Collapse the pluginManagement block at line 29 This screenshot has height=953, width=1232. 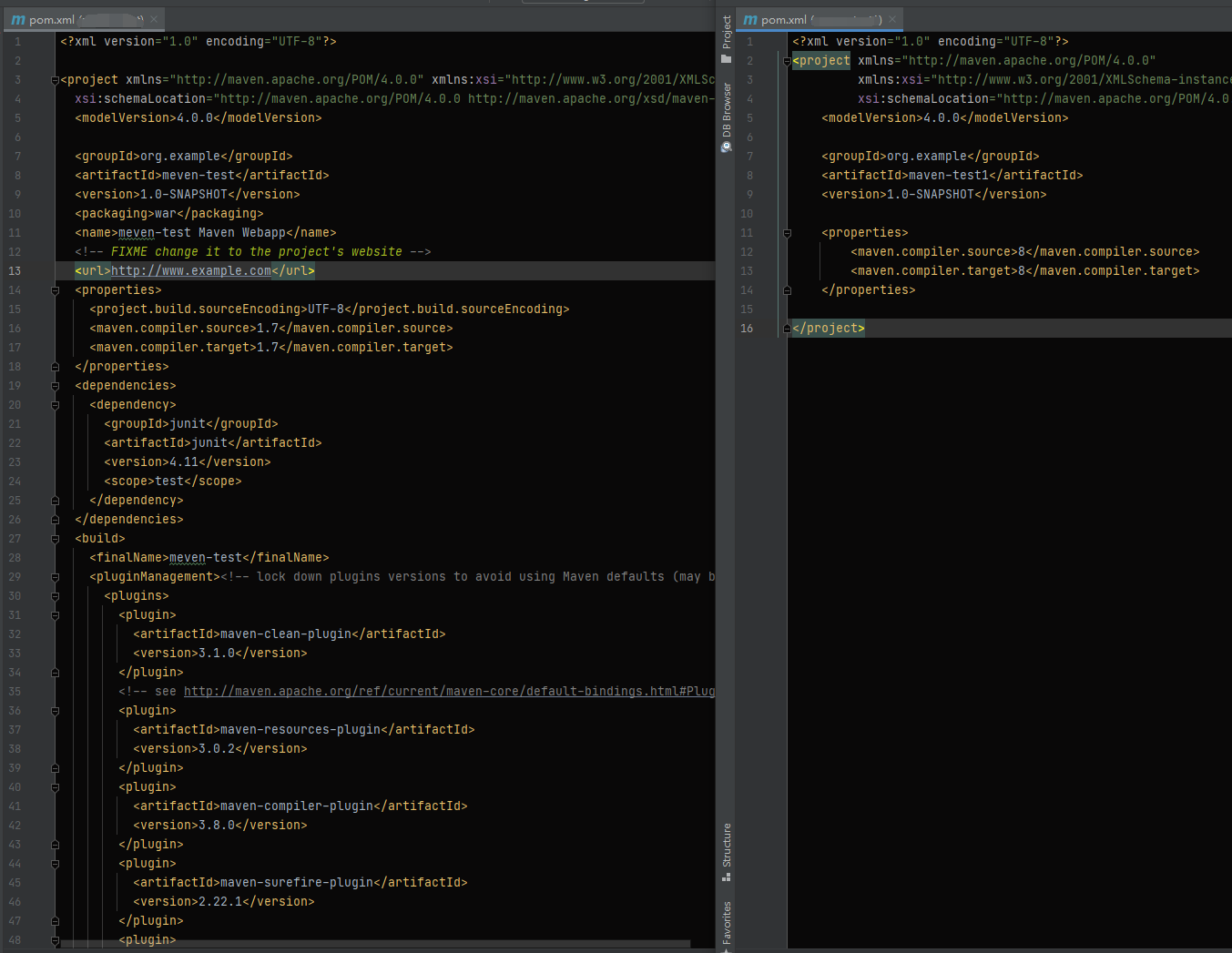[x=55, y=577]
